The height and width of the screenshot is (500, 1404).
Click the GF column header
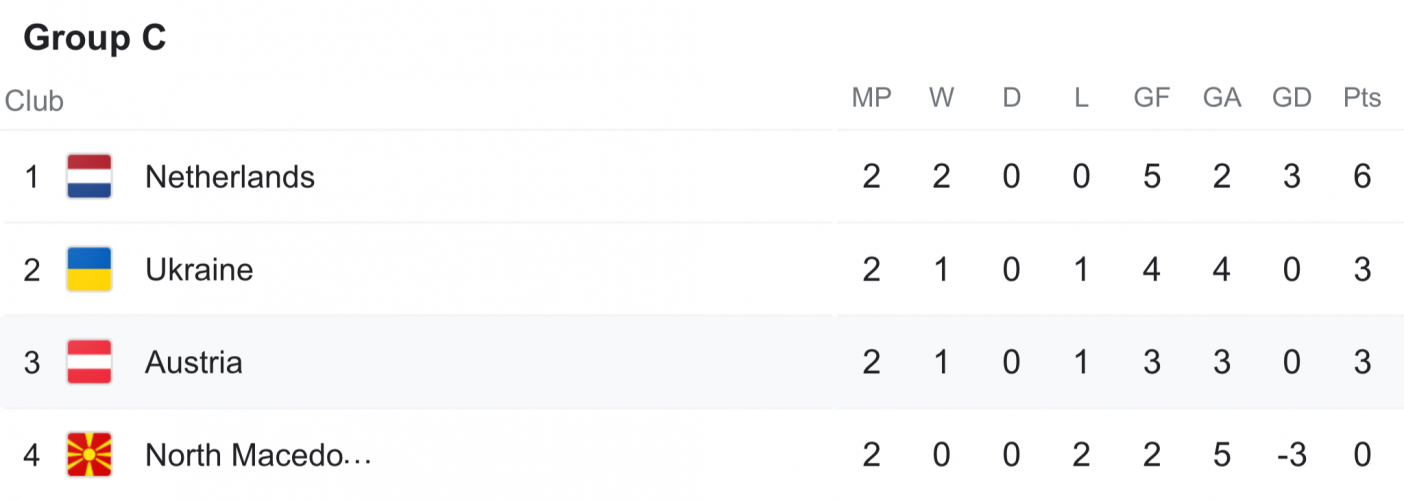[1151, 98]
